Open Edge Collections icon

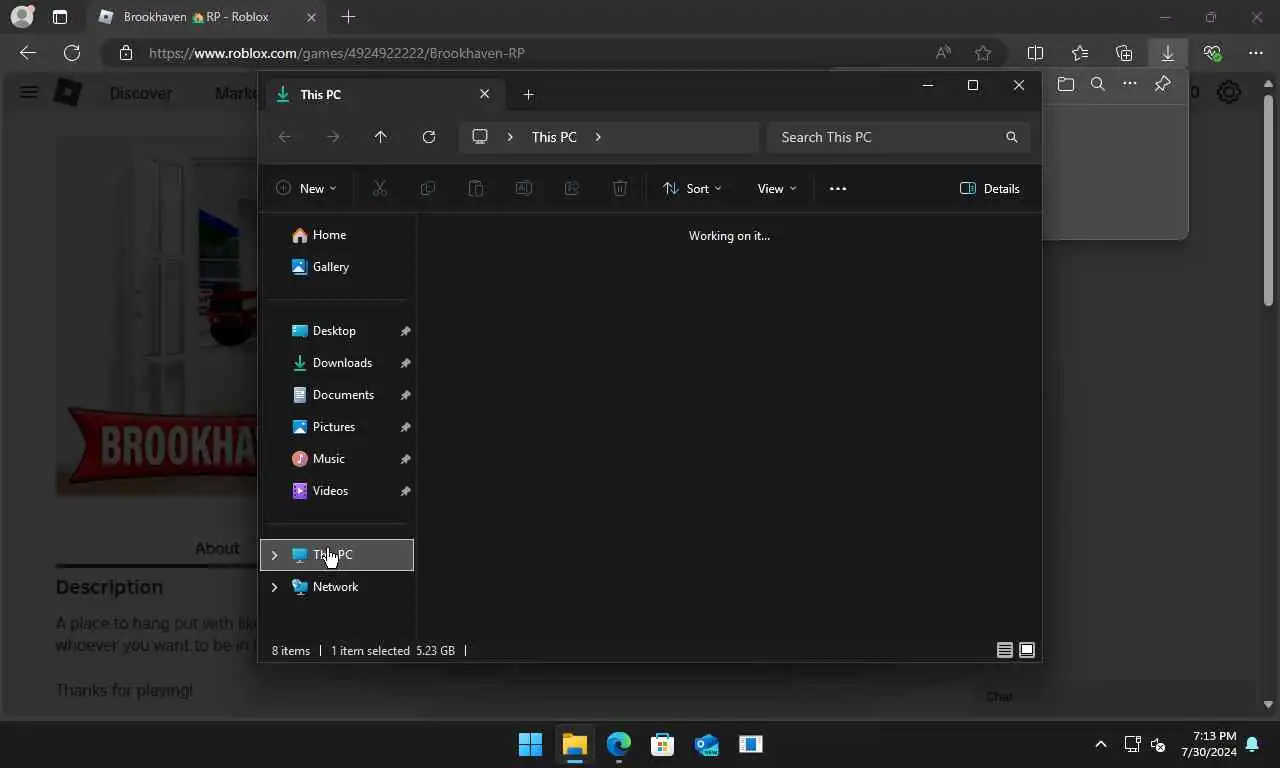tap(1124, 53)
